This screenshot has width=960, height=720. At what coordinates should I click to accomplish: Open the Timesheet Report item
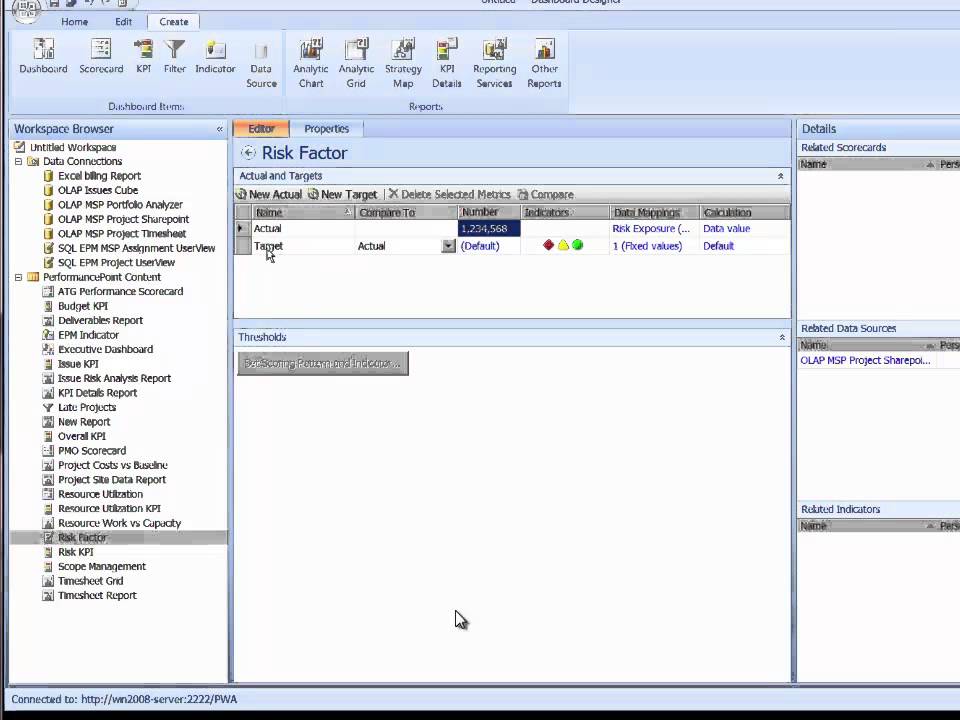pyautogui.click(x=97, y=596)
